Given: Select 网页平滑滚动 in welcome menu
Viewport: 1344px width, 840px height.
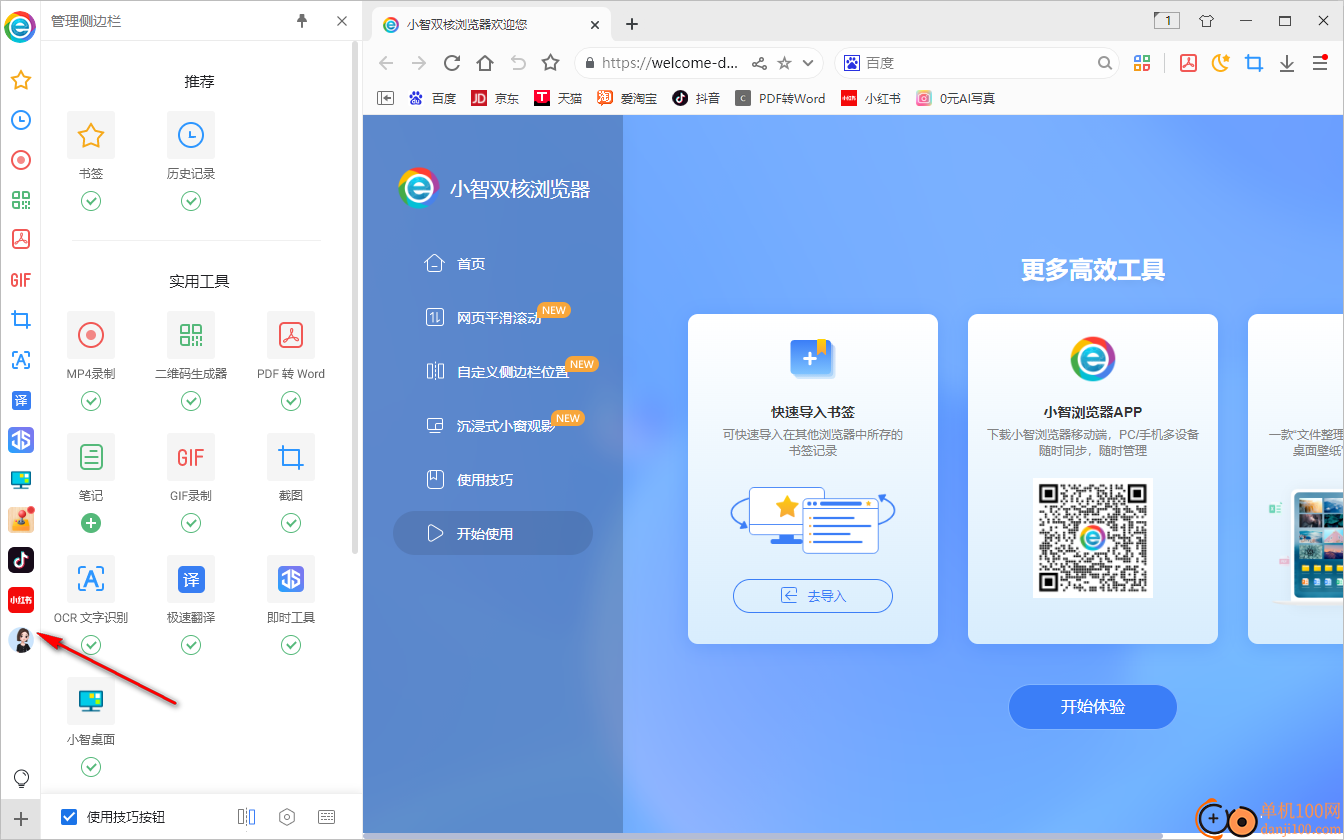Looking at the screenshot, I should click(x=499, y=318).
